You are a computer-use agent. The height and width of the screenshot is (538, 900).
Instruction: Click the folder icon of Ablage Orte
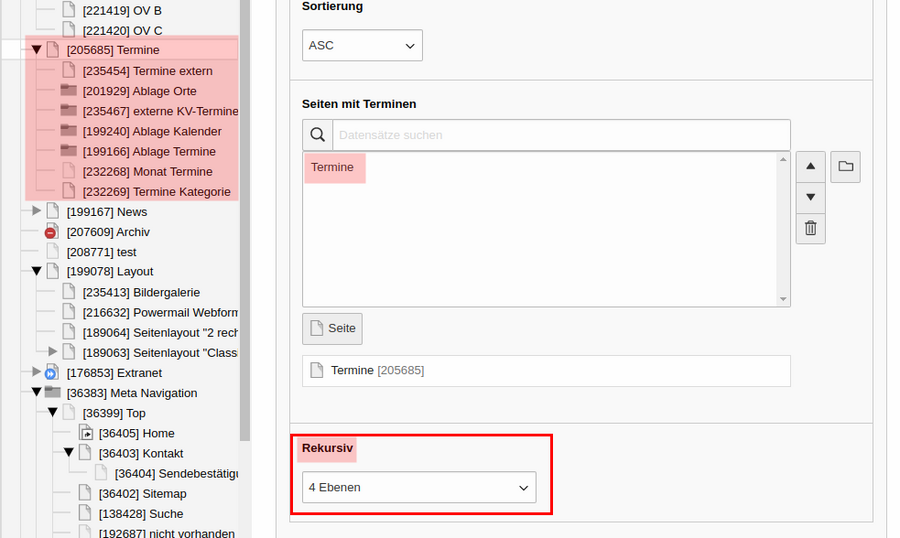click(x=69, y=90)
